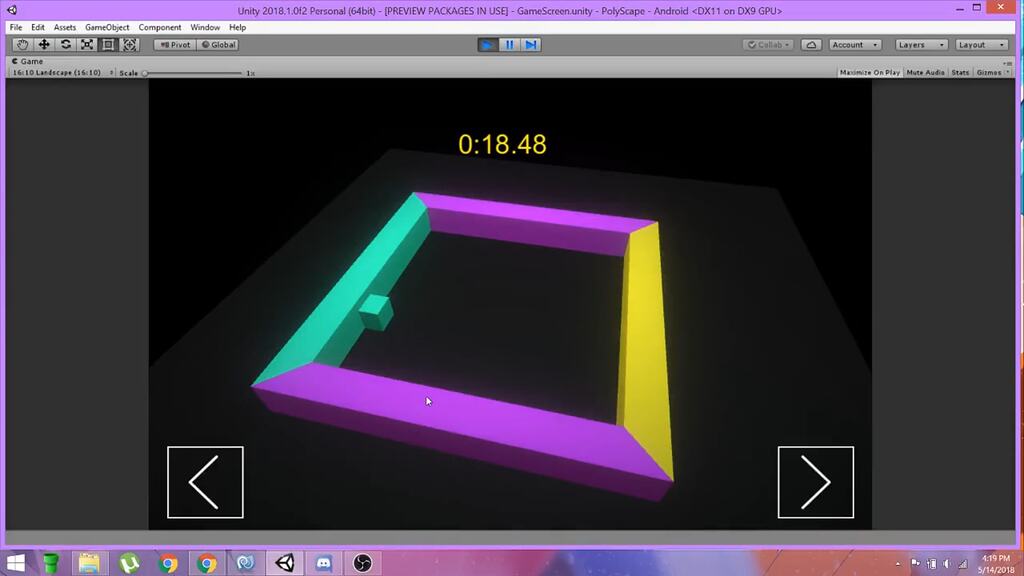Select the Rotate tool
This screenshot has width=1024, height=576.
pos(65,44)
